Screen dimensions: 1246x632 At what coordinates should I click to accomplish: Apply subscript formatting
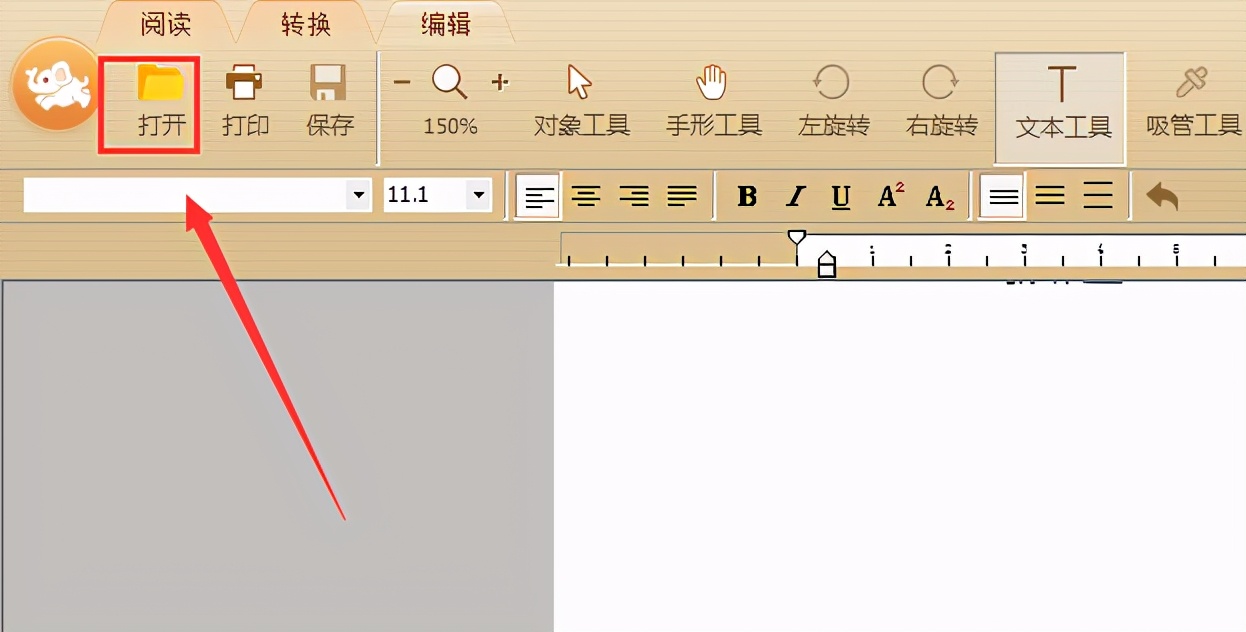(940, 197)
